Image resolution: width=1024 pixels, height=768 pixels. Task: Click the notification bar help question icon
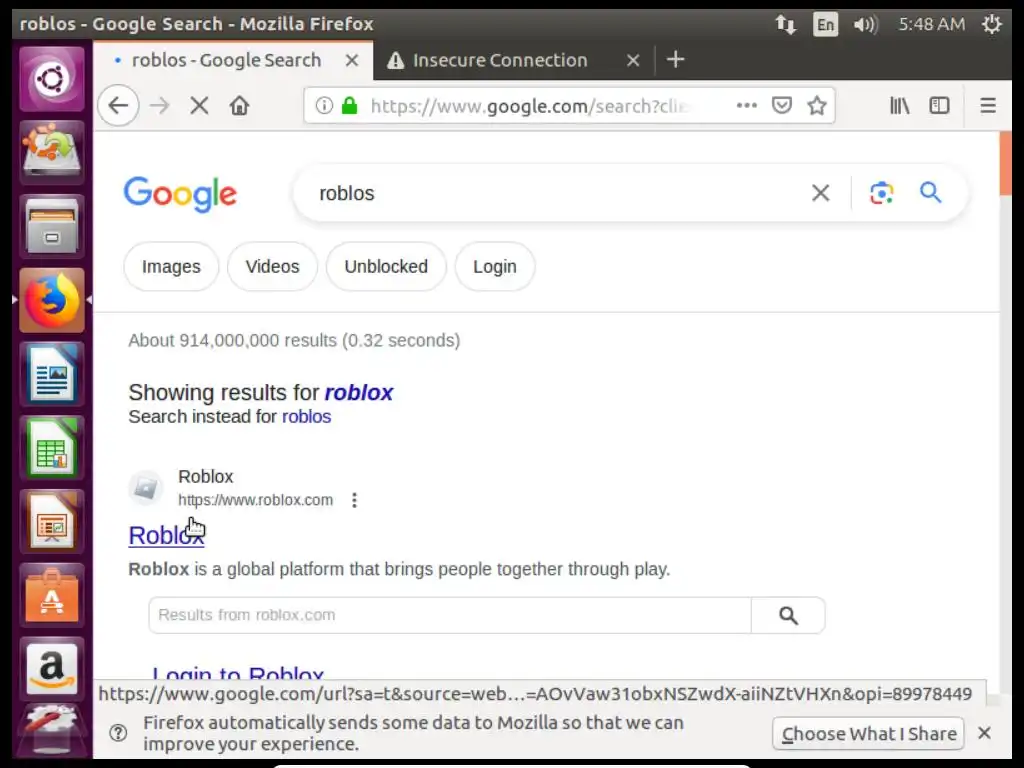(x=118, y=733)
